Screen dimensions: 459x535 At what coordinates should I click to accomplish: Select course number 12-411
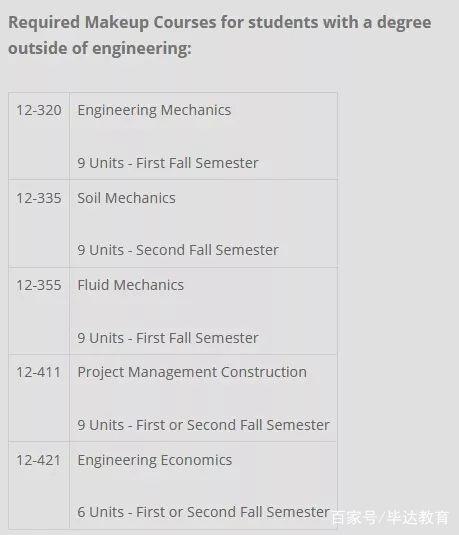pos(39,372)
